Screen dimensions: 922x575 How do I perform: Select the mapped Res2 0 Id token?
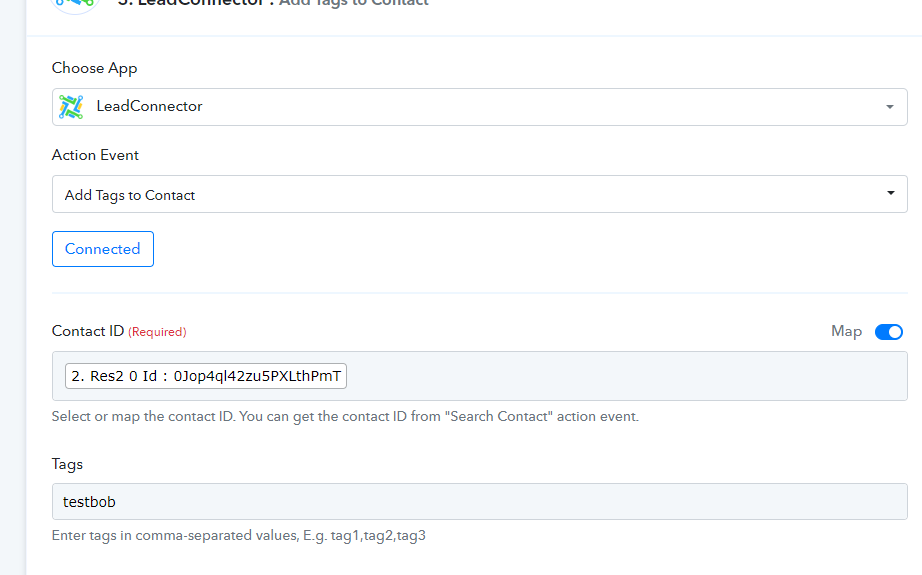tap(206, 376)
